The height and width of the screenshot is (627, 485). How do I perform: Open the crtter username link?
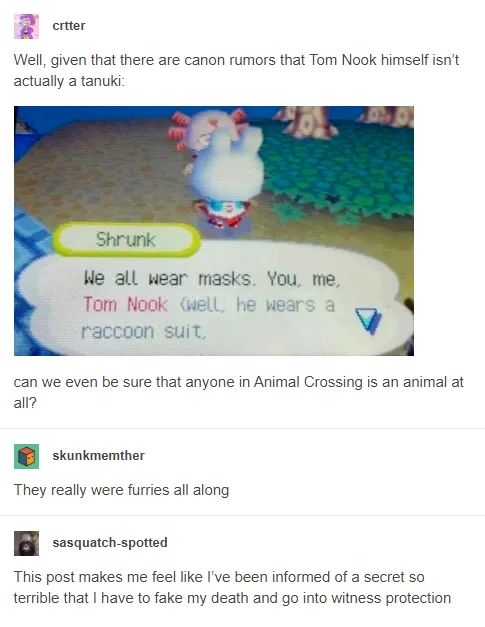click(69, 26)
